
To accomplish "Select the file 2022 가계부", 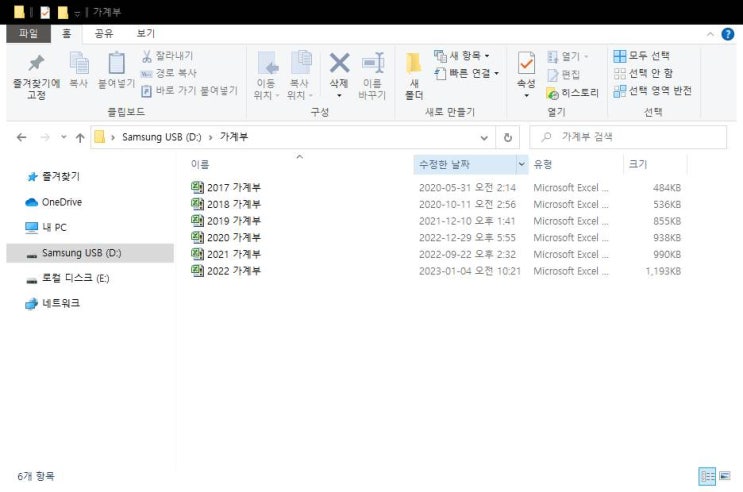I will (x=226, y=271).
